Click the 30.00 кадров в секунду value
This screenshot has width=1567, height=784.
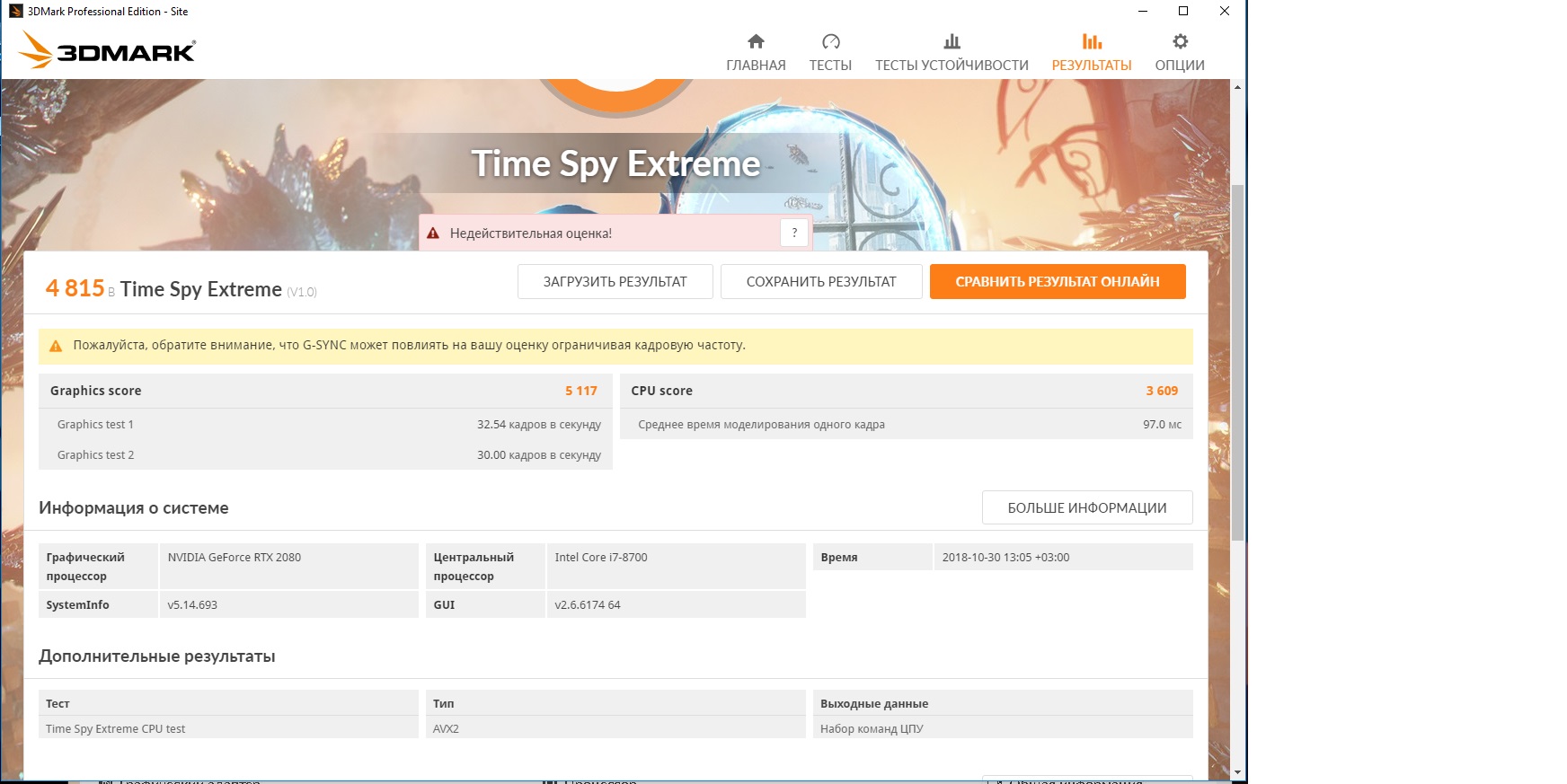(x=539, y=455)
